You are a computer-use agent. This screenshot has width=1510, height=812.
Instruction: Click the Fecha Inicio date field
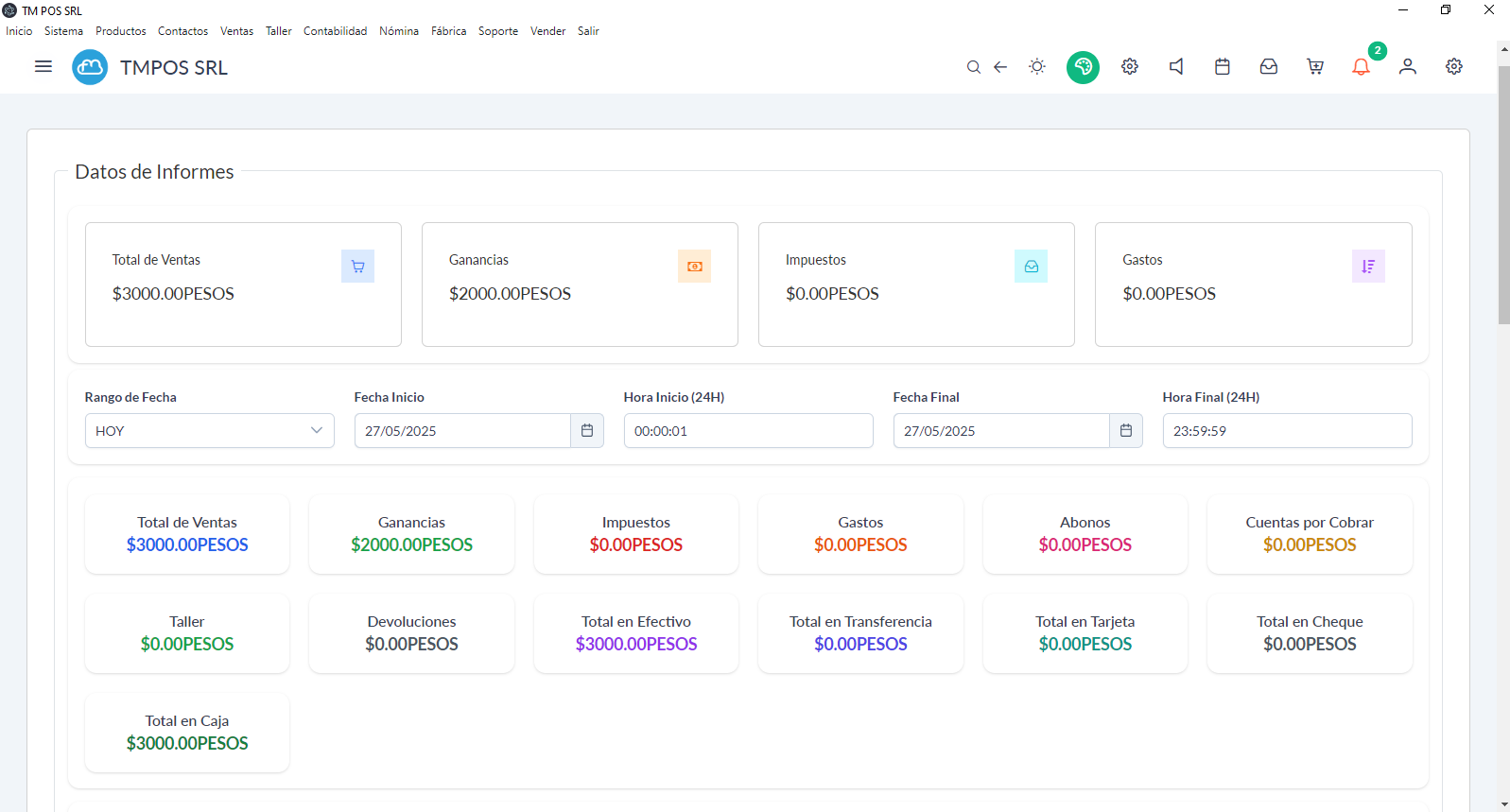tap(462, 431)
